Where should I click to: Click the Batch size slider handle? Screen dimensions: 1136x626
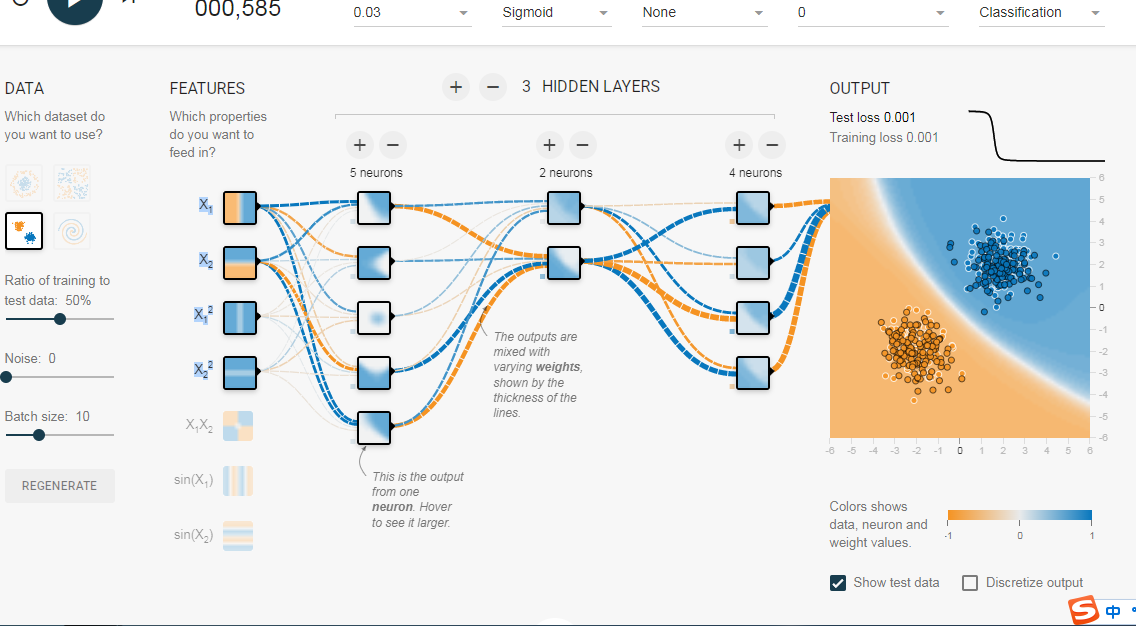pos(39,435)
